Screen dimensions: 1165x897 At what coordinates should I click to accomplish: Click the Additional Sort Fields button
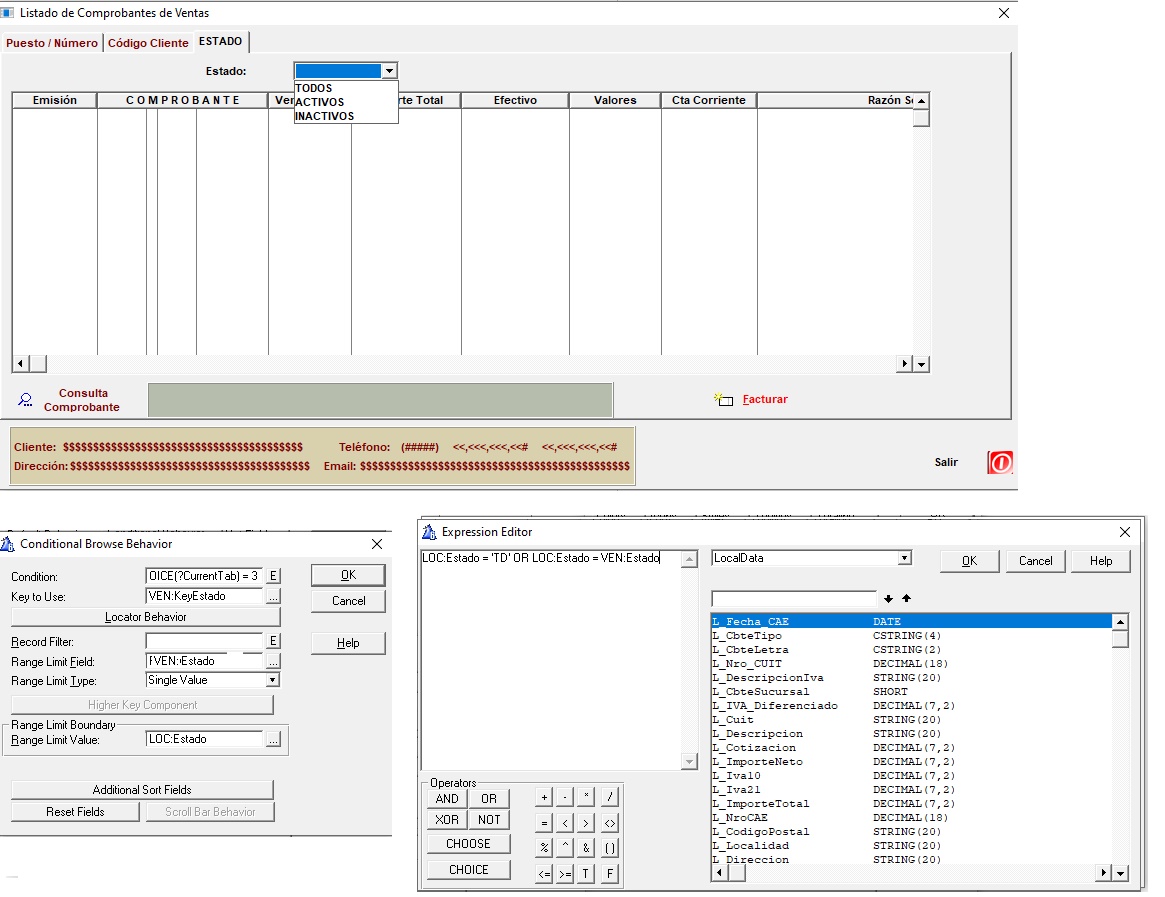[x=142, y=790]
